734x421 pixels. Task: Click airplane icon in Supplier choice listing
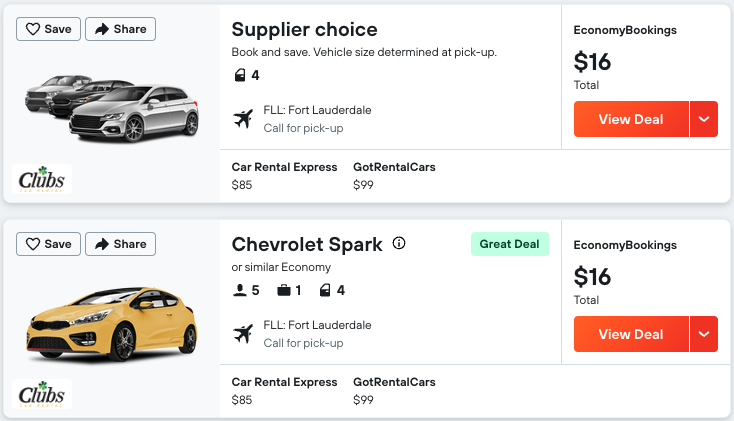click(243, 119)
